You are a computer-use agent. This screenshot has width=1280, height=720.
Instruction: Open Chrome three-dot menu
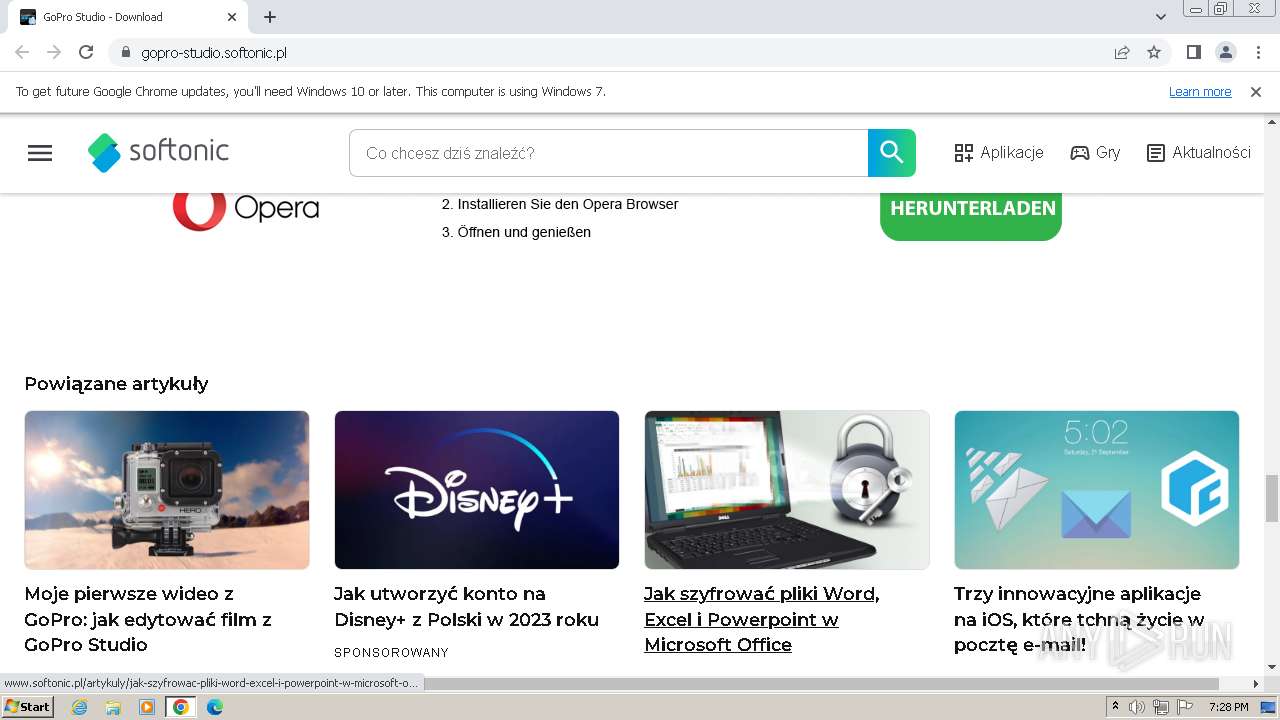[x=1258, y=52]
